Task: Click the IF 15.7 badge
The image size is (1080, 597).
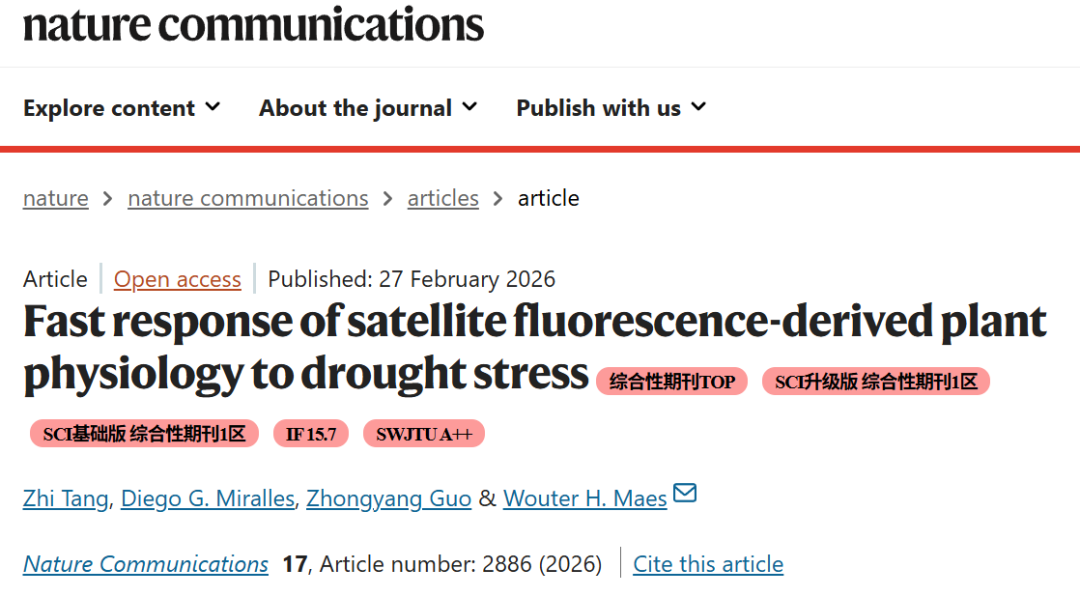Action: pos(310,434)
